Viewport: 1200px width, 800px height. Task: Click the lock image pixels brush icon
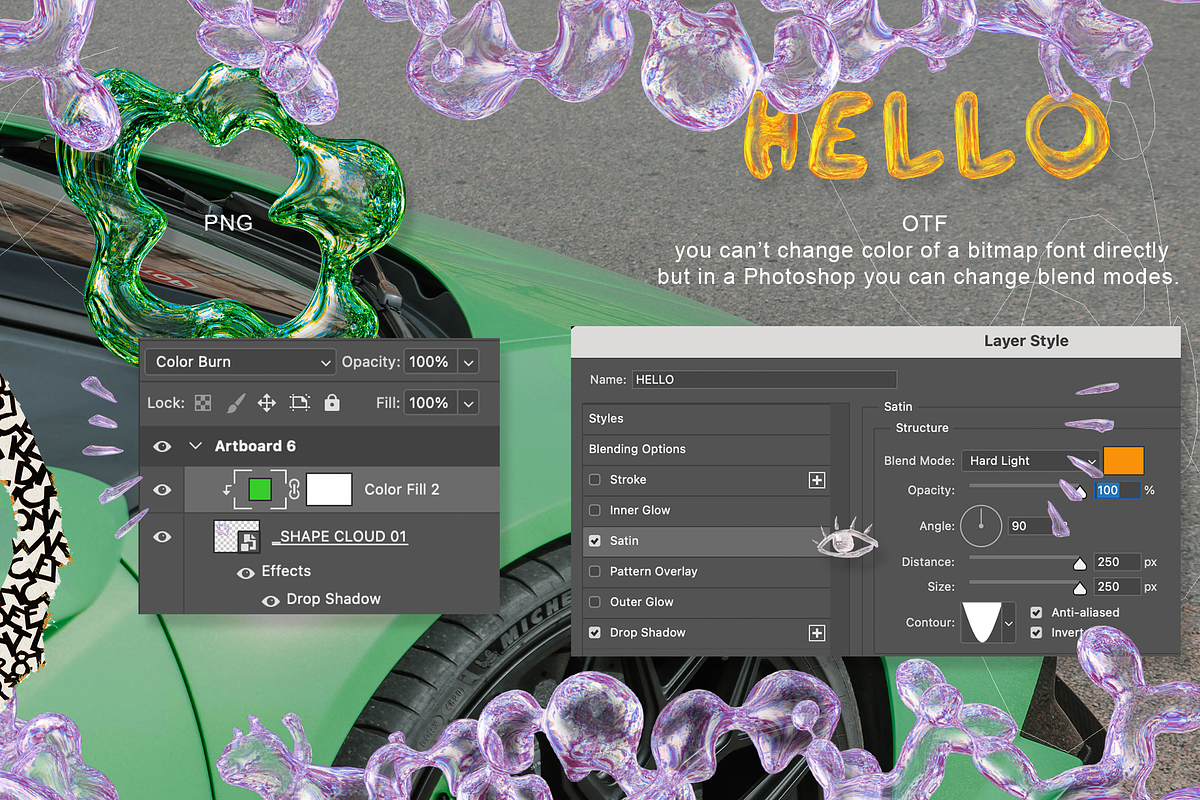pyautogui.click(x=235, y=403)
